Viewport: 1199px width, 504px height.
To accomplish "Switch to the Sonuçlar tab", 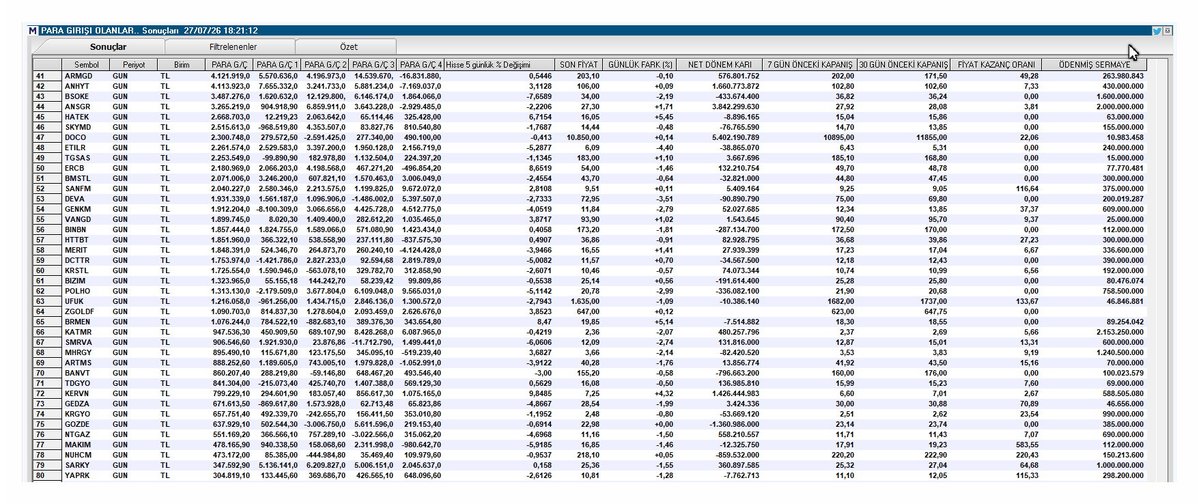I will point(108,47).
